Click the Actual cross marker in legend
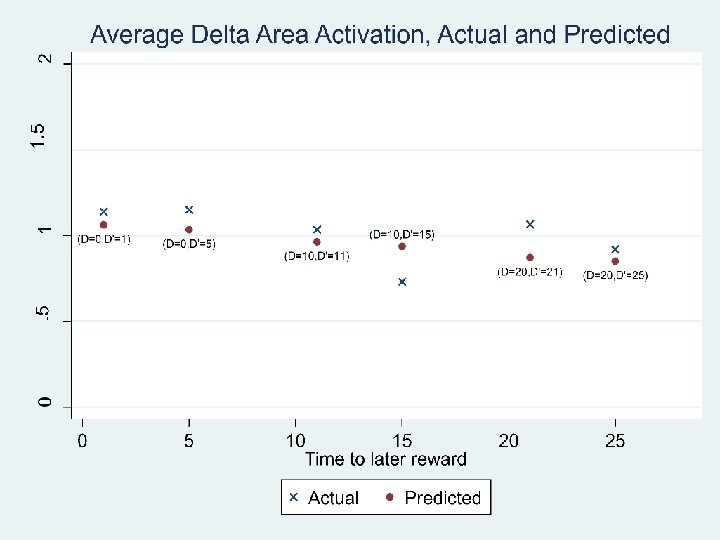Image resolution: width=720 pixels, height=540 pixels. coord(294,497)
